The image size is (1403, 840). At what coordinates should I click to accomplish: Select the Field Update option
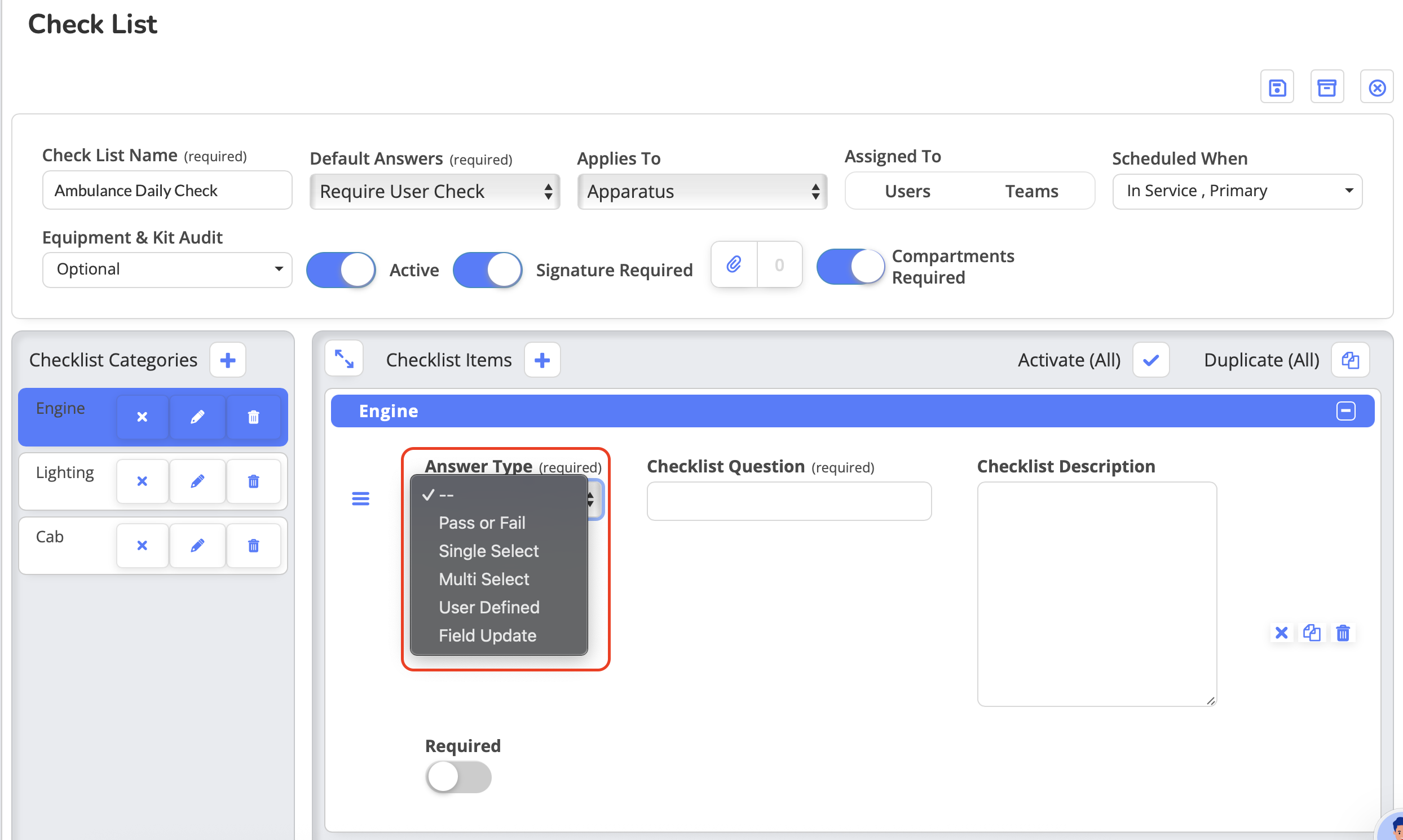point(487,635)
